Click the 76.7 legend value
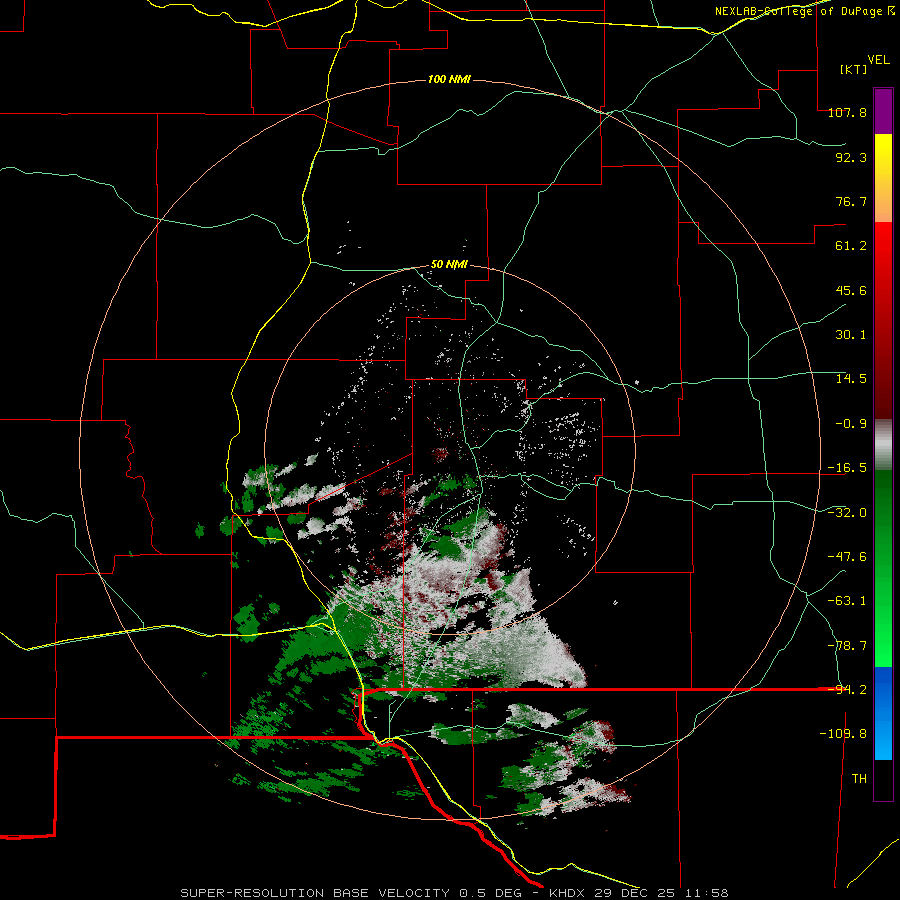 [x=851, y=201]
